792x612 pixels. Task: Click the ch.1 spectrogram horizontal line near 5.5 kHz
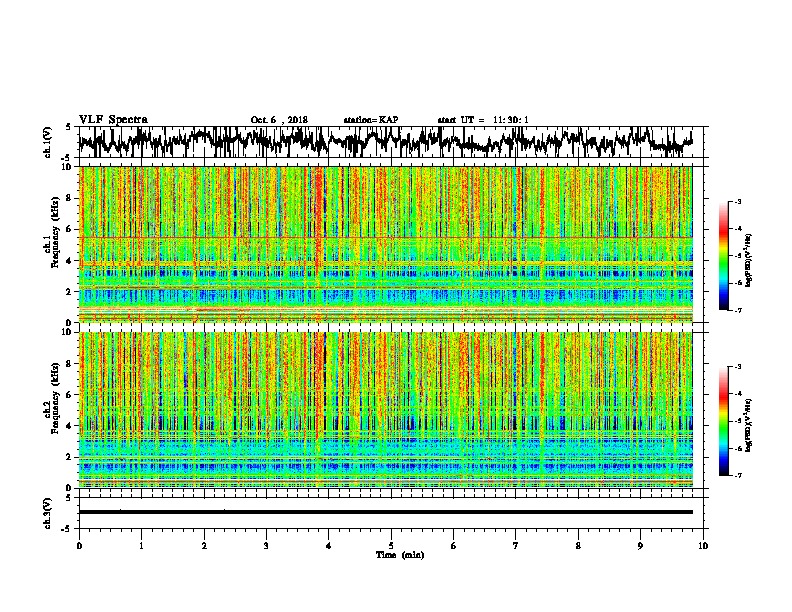click(x=385, y=237)
